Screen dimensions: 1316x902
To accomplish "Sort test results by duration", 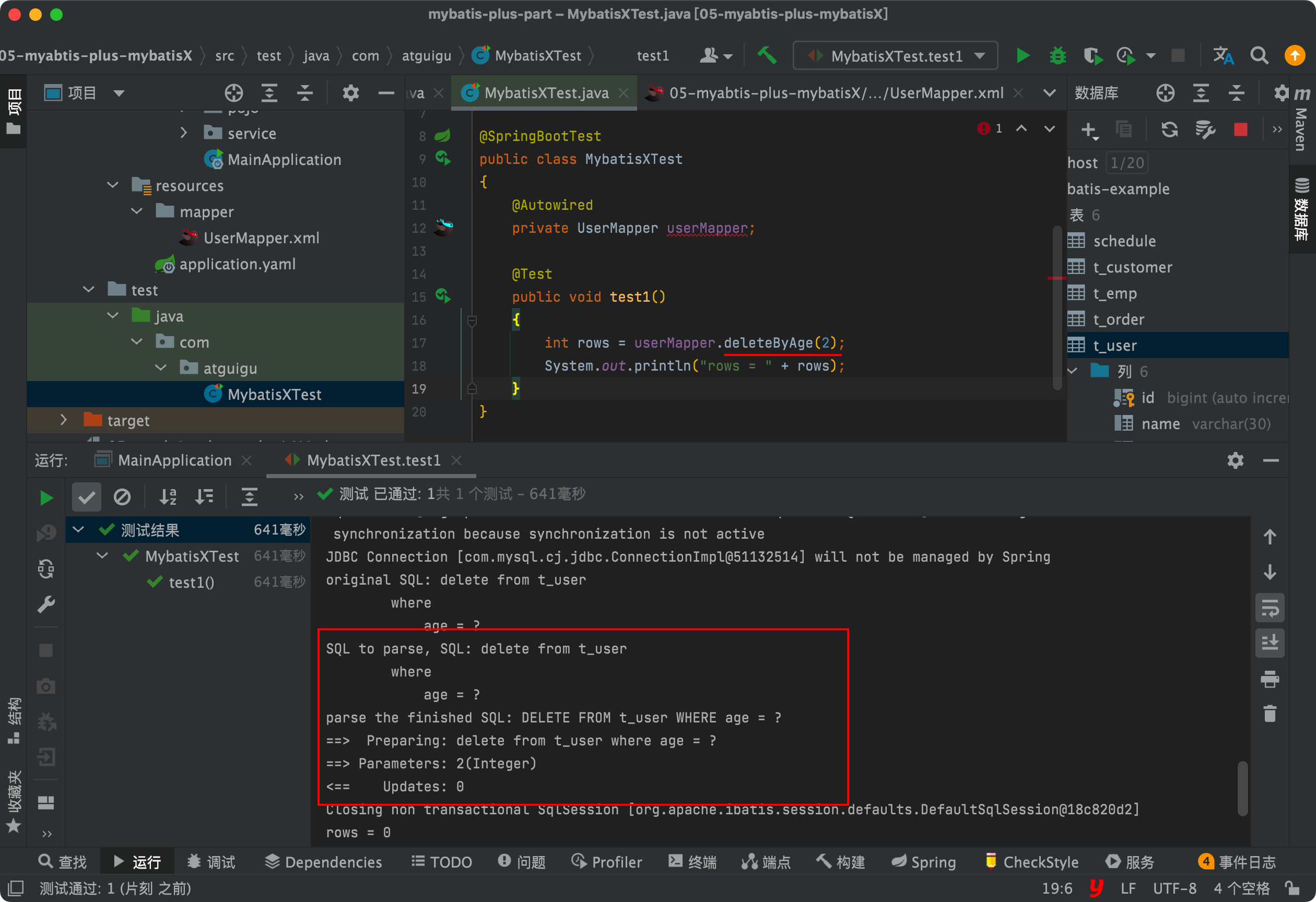I will (x=204, y=496).
